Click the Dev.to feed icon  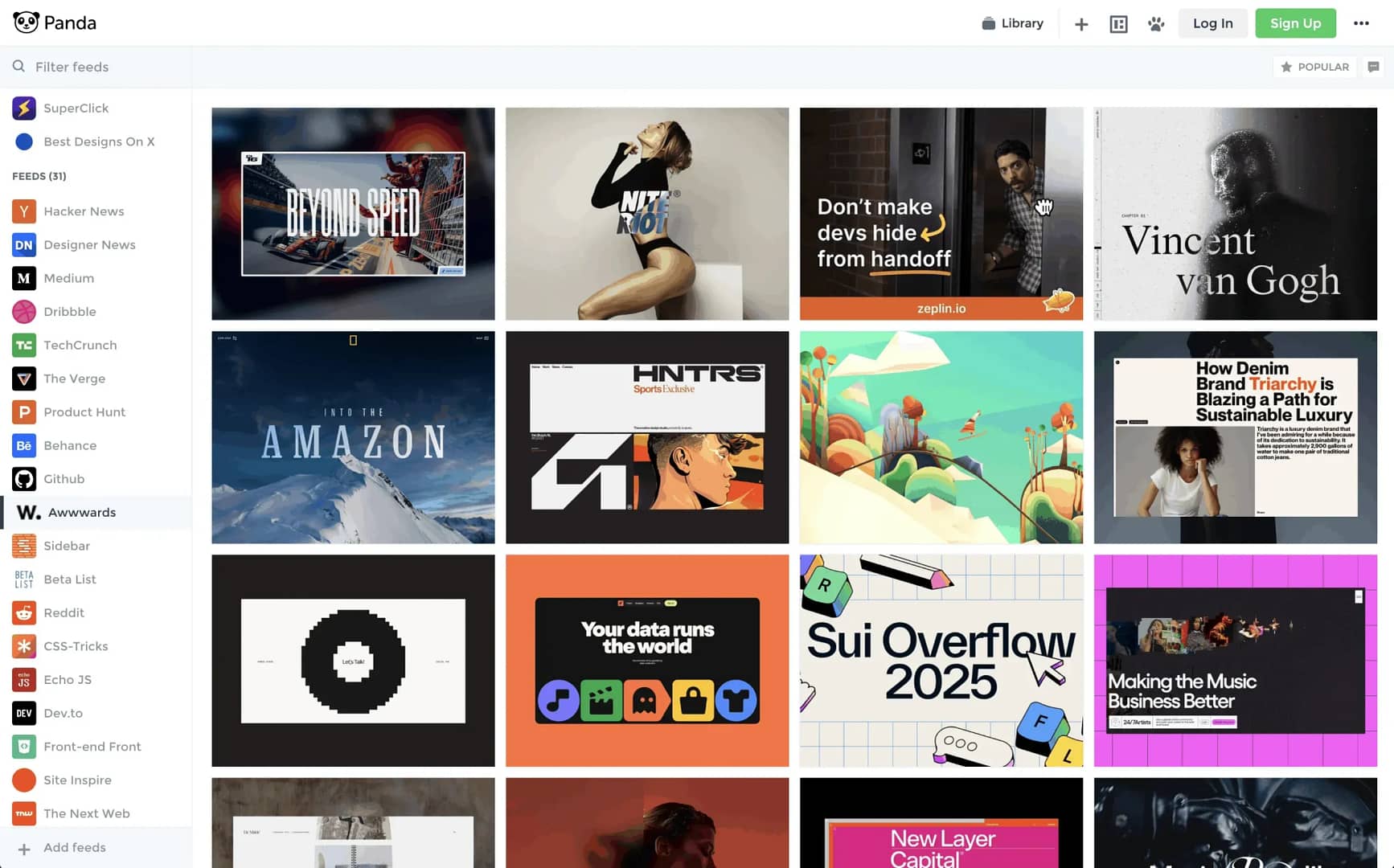pos(24,713)
